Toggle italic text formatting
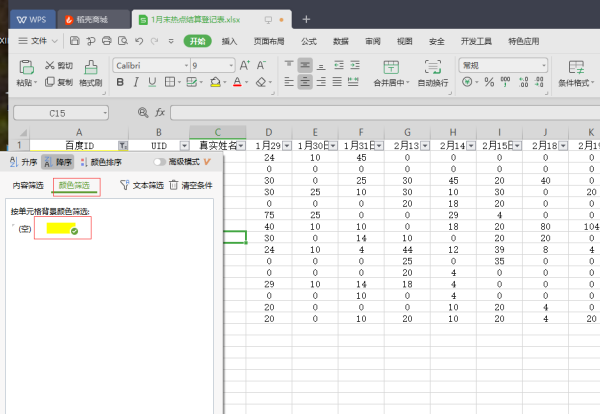This screenshot has width=600, height=414. point(136,83)
